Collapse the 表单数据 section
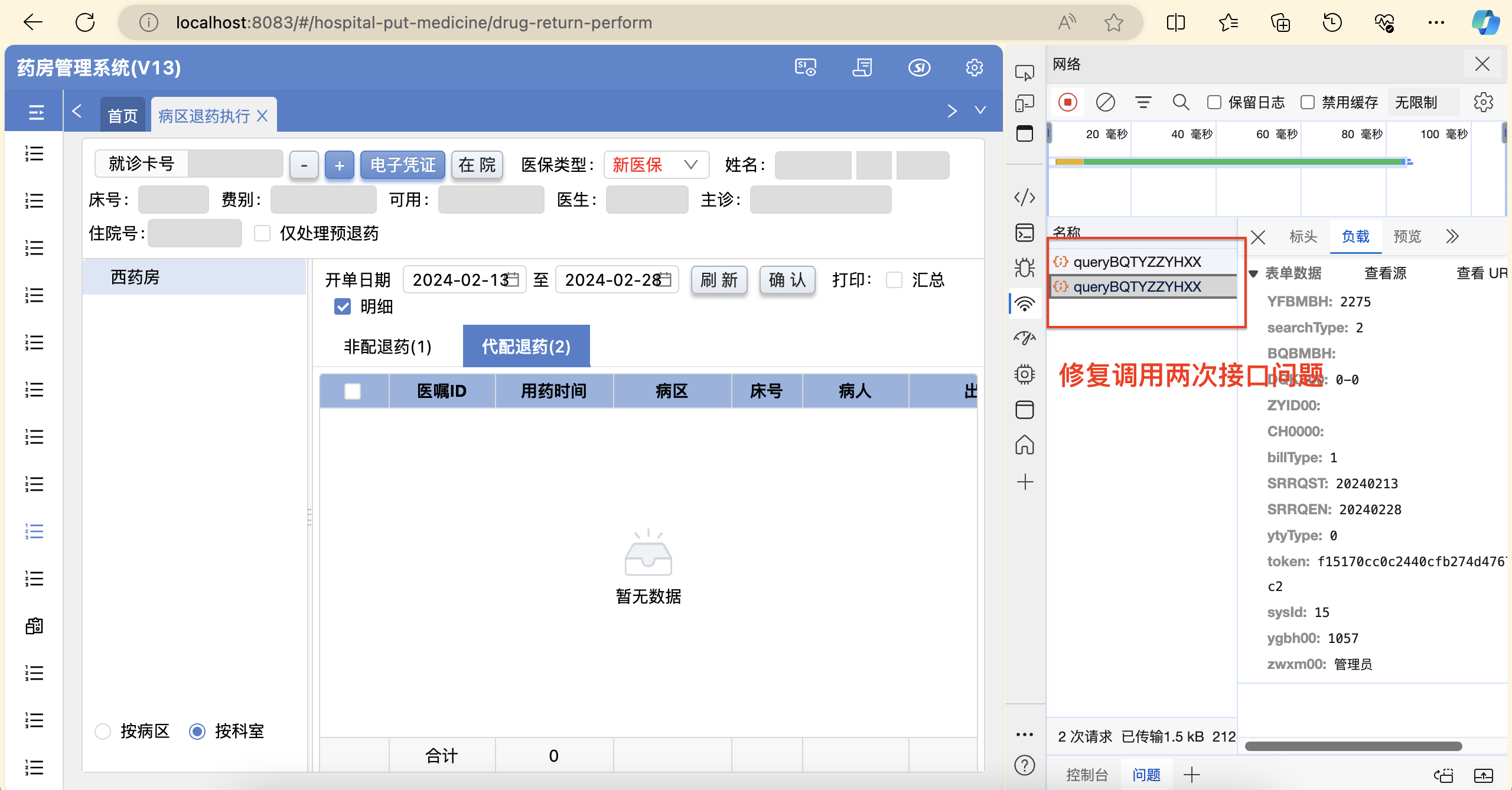This screenshot has width=1512, height=790. tap(1254, 273)
